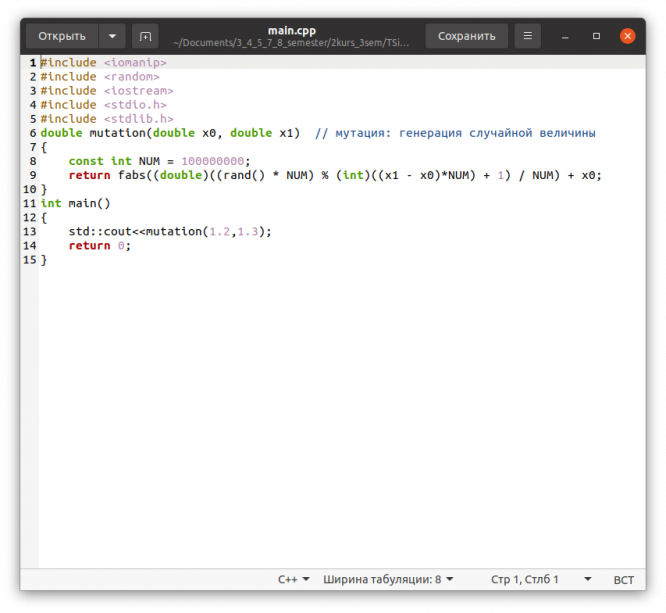Viewport: 666px width, 613px height.
Task: Click the const int NUM declaration line
Action: tap(159, 161)
